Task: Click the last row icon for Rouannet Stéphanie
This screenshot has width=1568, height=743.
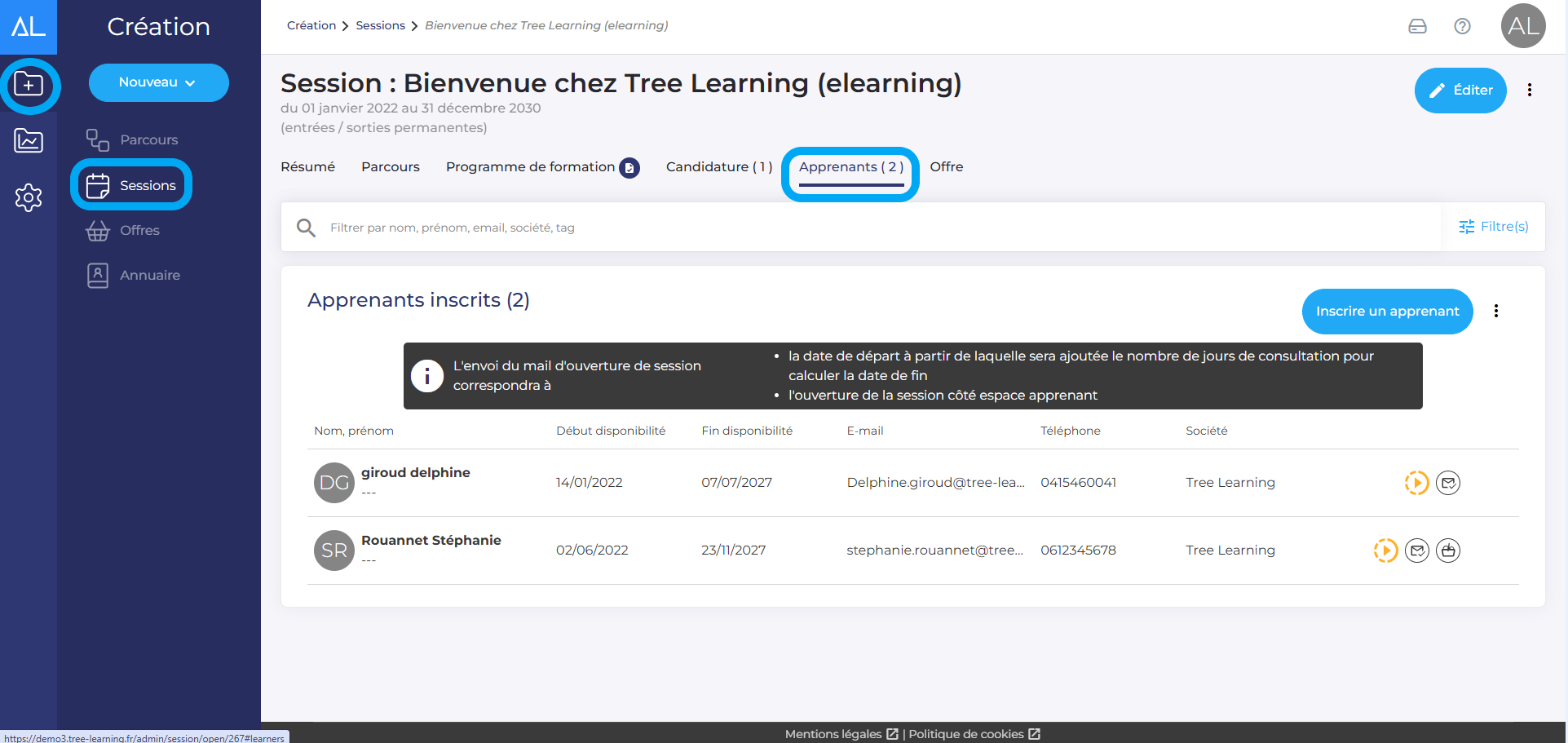Action: click(1447, 551)
